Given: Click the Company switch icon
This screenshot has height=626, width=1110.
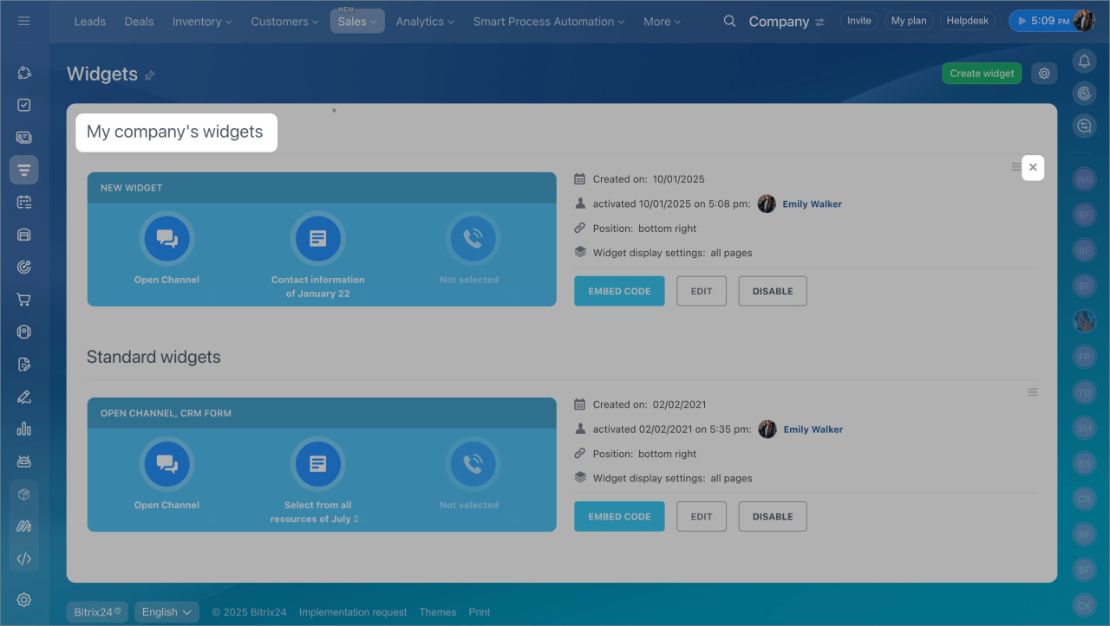Looking at the screenshot, I should 820,22.
